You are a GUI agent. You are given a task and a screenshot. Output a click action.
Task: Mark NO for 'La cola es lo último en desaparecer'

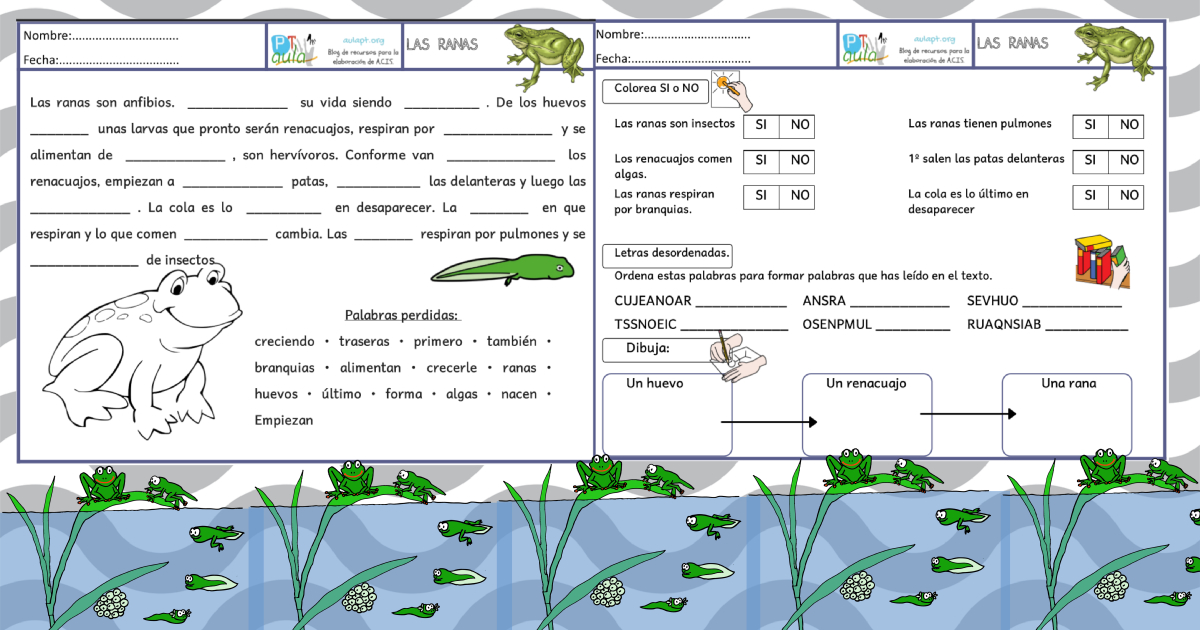pyautogui.click(x=1126, y=197)
